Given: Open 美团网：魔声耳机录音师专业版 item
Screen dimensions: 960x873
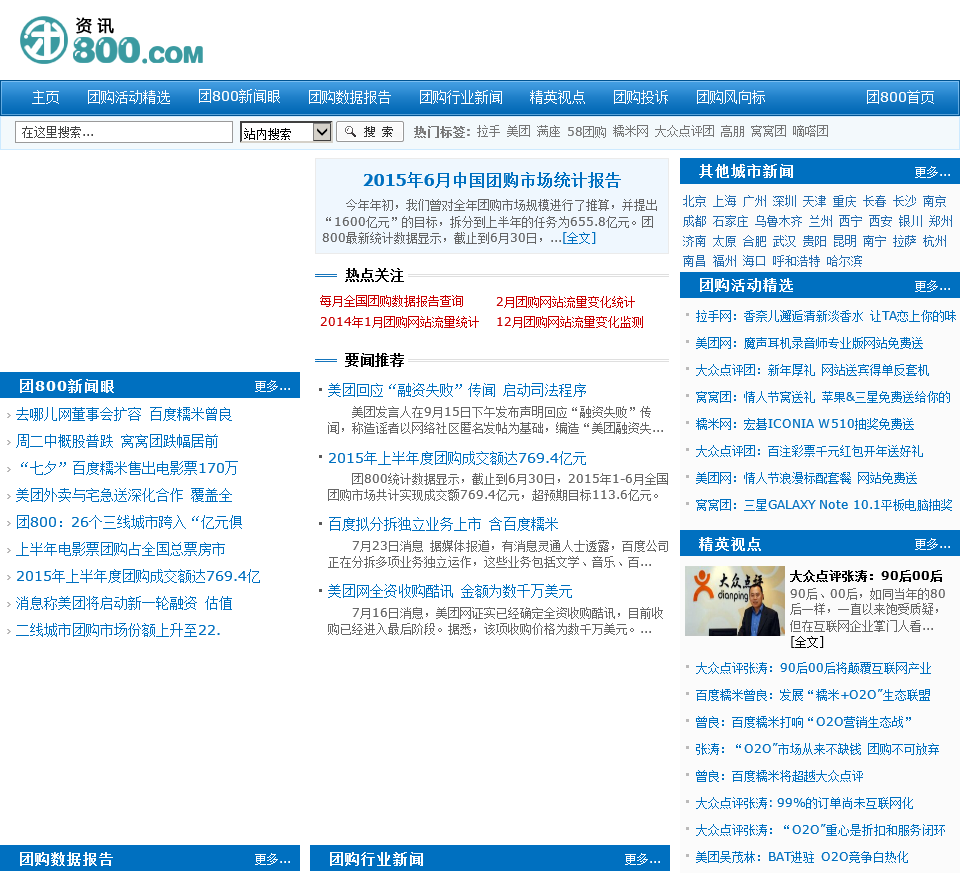Looking at the screenshot, I should tap(809, 343).
